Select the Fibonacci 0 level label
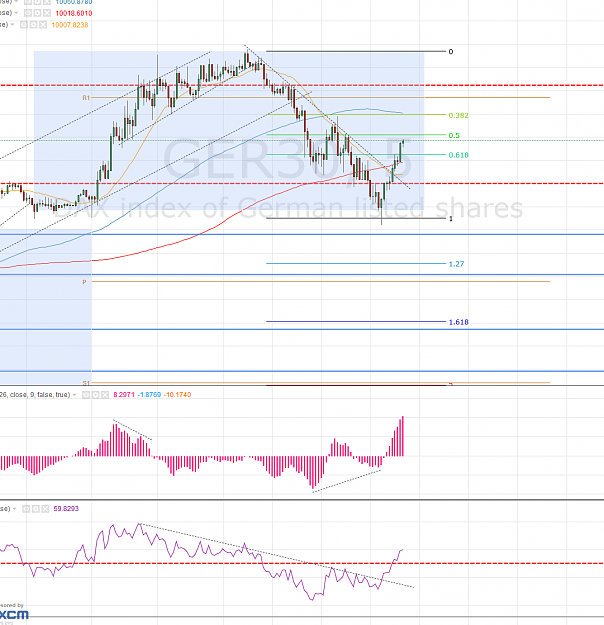The height and width of the screenshot is (625, 604). pos(451,51)
